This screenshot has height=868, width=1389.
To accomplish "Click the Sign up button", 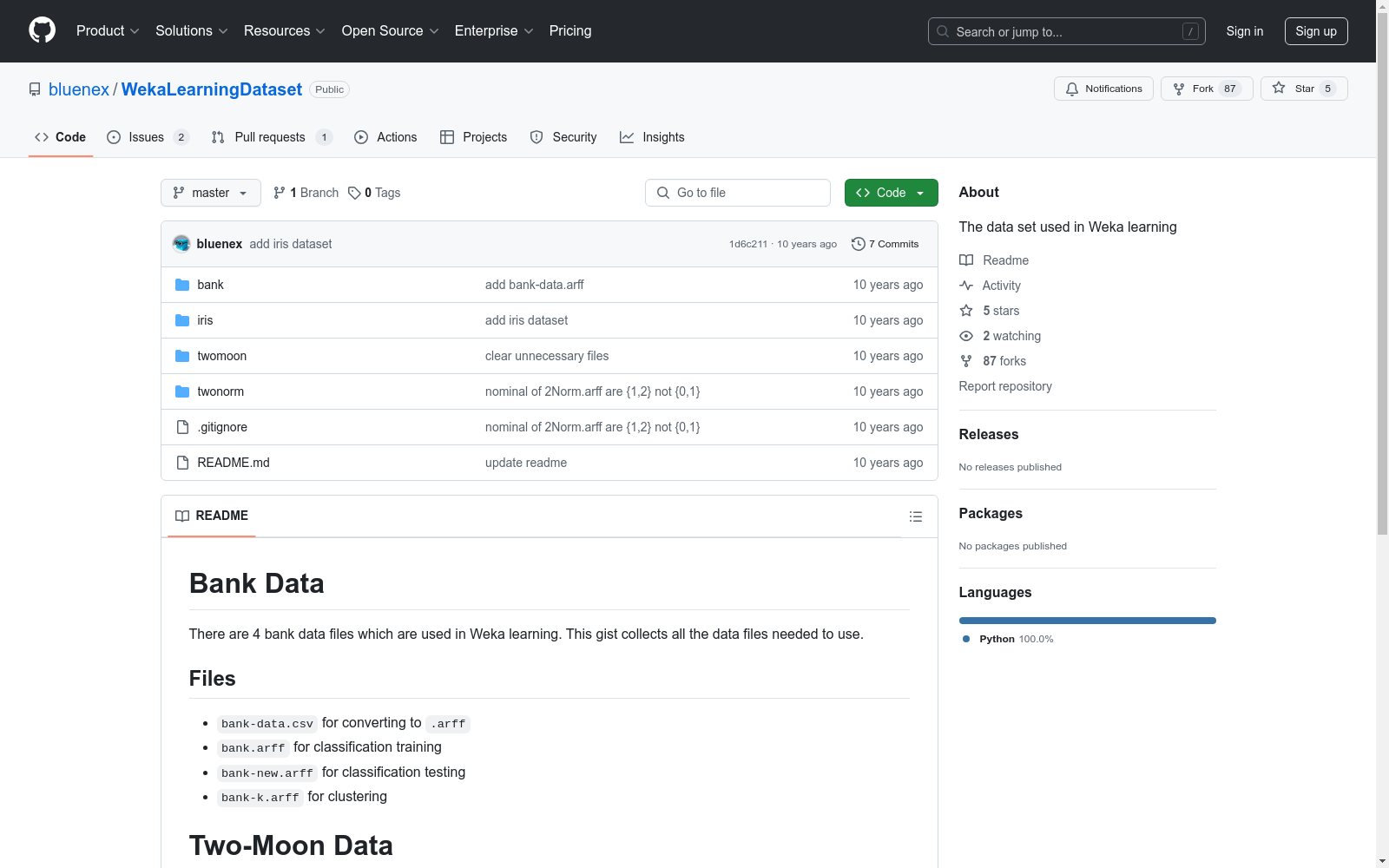I will (x=1316, y=31).
